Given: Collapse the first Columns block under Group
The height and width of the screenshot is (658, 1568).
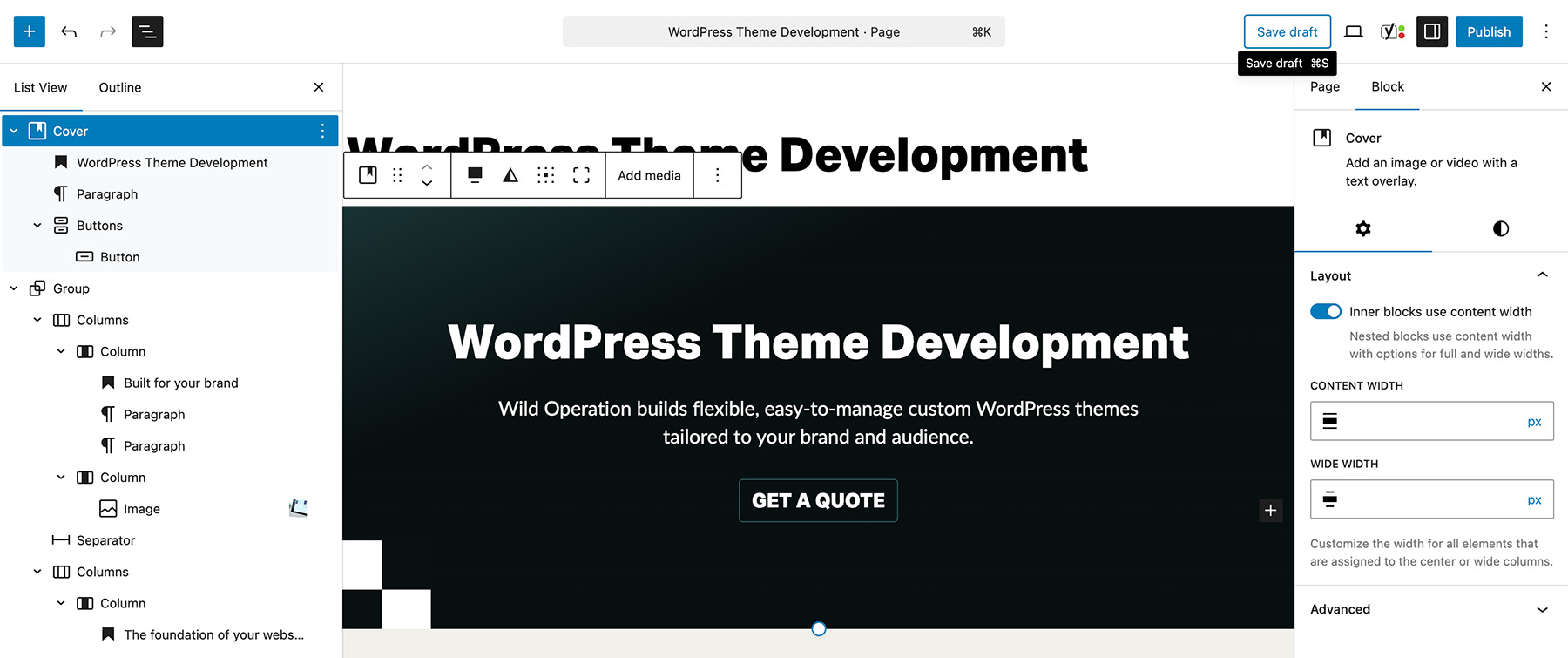Looking at the screenshot, I should click(37, 320).
